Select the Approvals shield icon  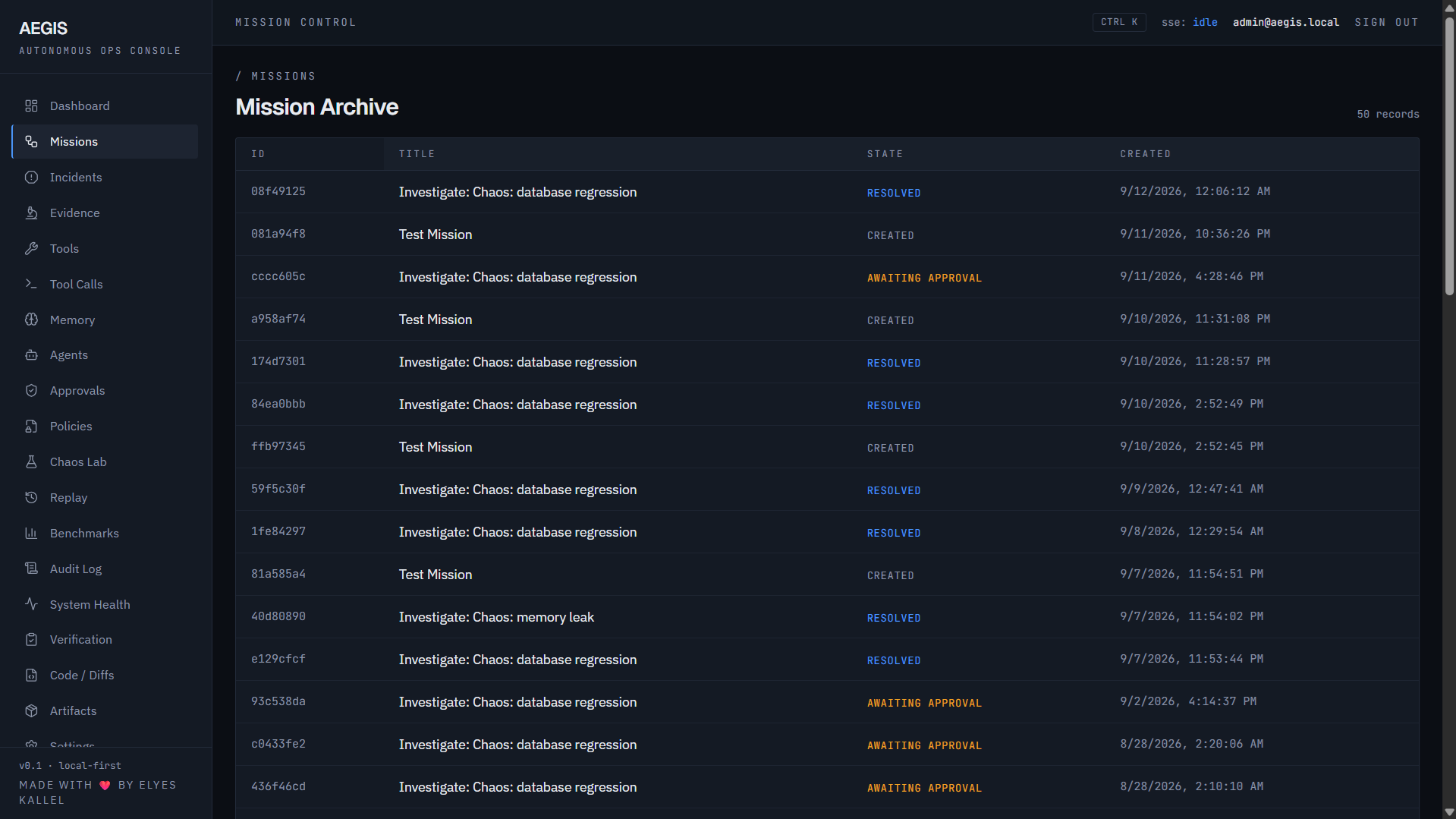click(31, 391)
